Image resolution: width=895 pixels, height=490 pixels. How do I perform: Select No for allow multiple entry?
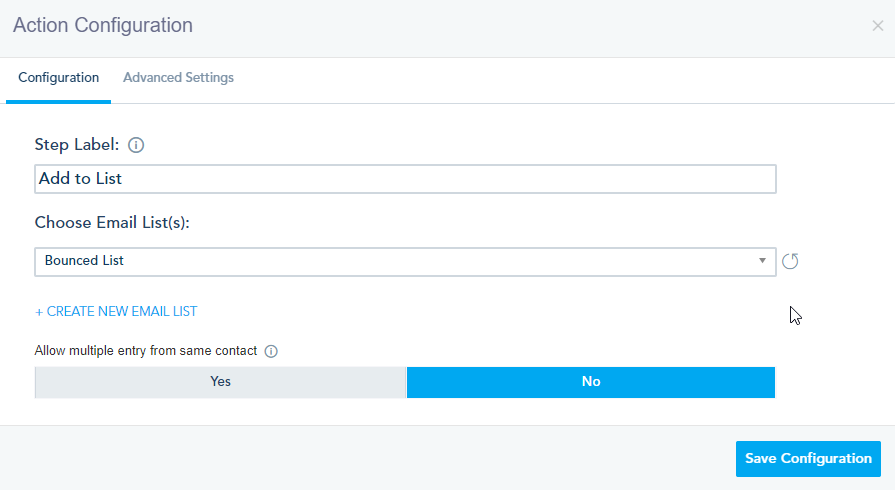pos(590,382)
